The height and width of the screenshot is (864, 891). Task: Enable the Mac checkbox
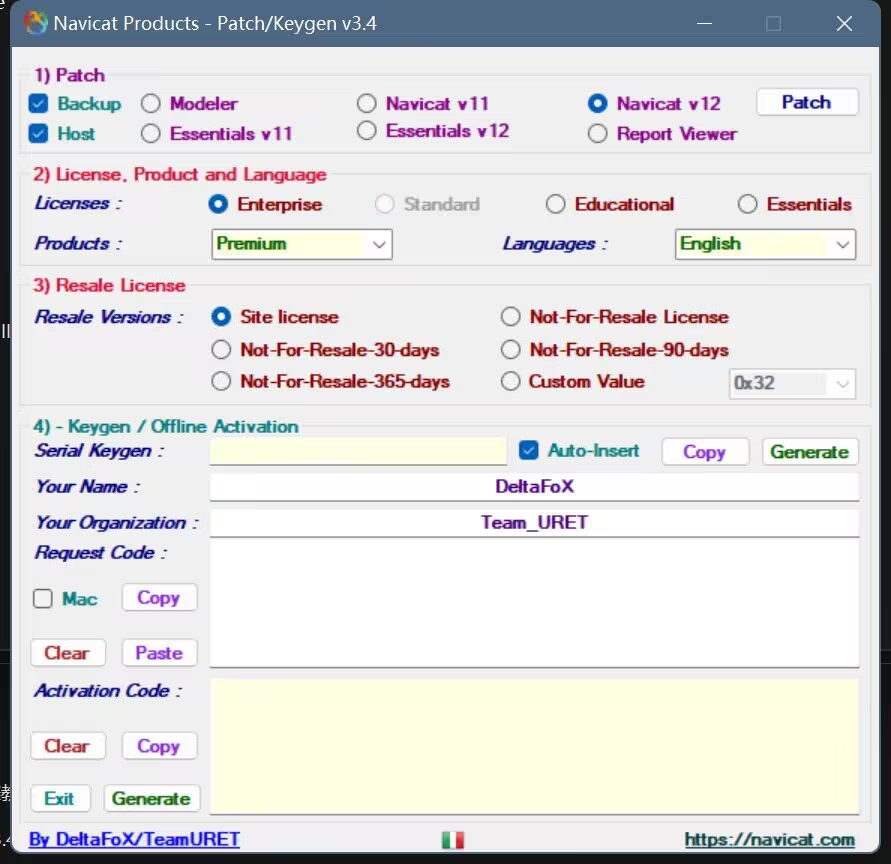tap(43, 599)
